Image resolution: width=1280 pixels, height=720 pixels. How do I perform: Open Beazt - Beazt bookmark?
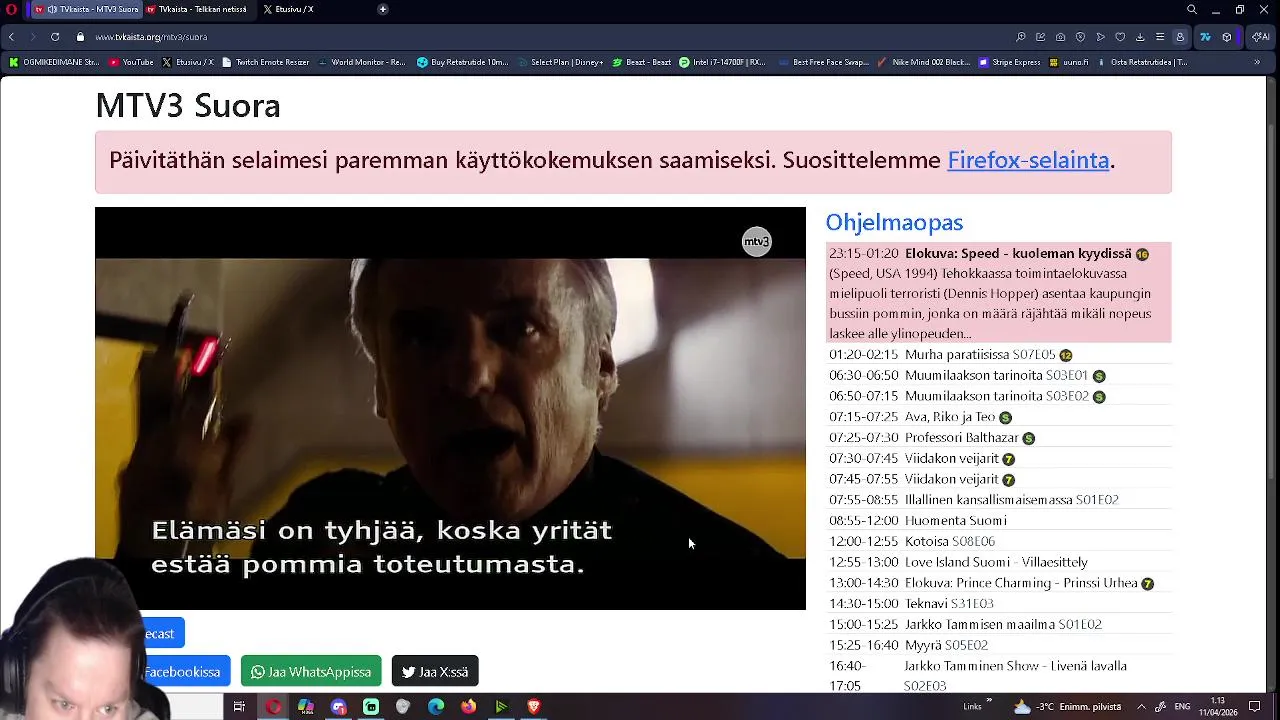tap(641, 62)
